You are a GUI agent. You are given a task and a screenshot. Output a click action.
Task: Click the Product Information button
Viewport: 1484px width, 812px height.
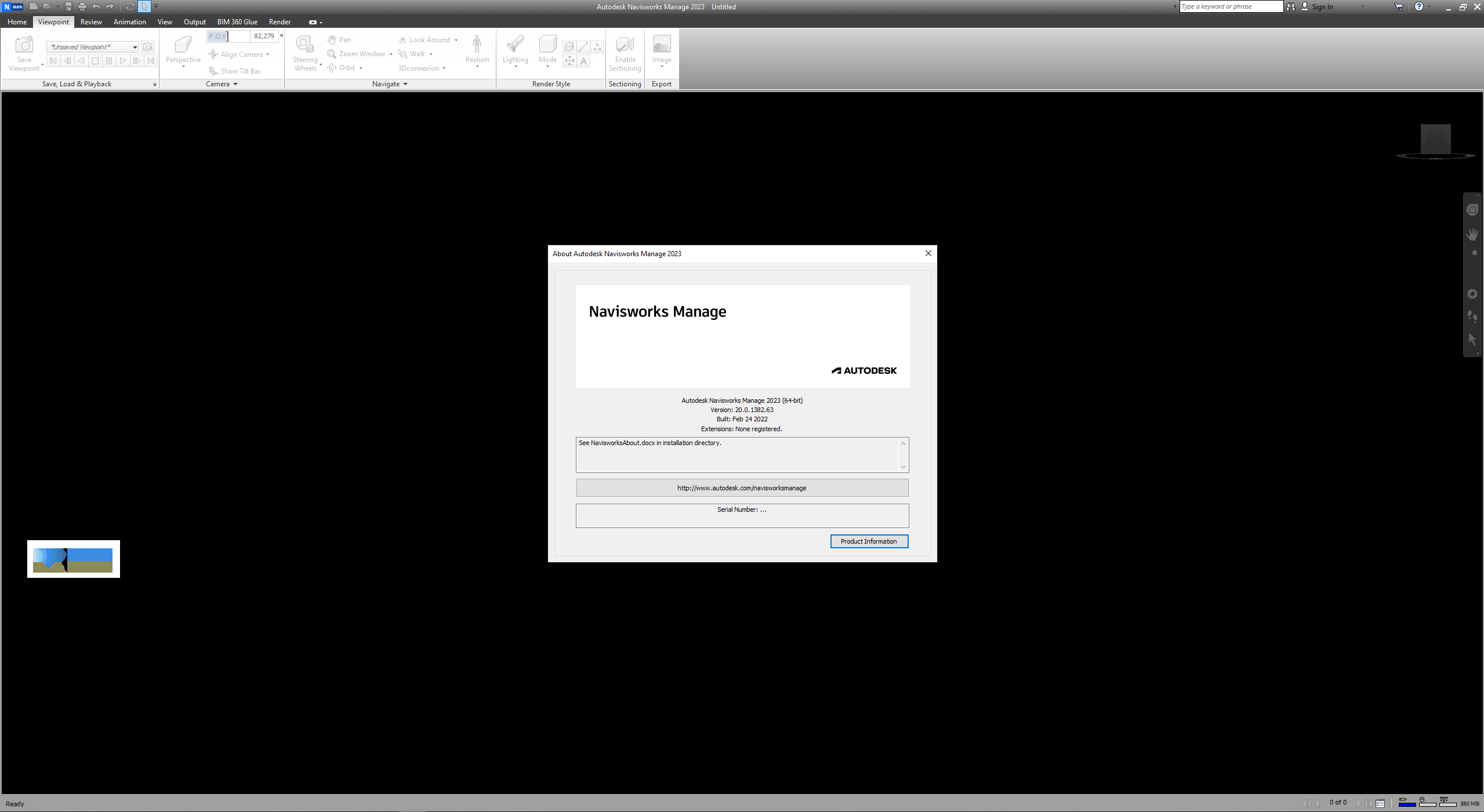[x=869, y=541]
